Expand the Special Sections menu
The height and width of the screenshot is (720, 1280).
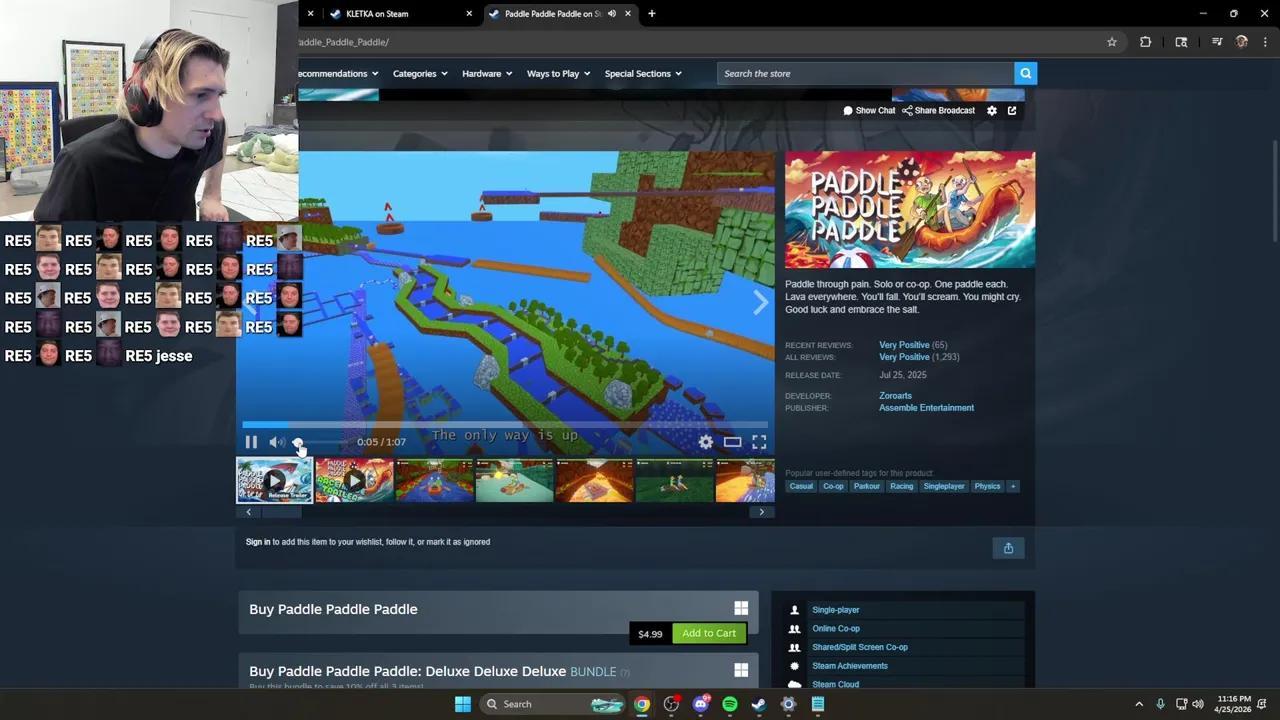(x=643, y=73)
